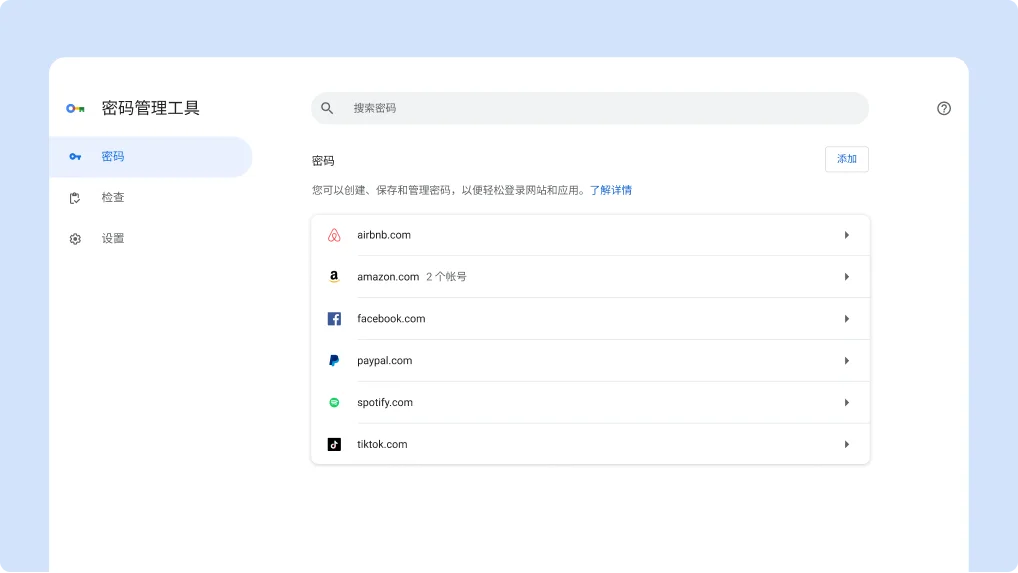Click the gear icon beside 设置
Screen dimensions: 1018x573
75,239
